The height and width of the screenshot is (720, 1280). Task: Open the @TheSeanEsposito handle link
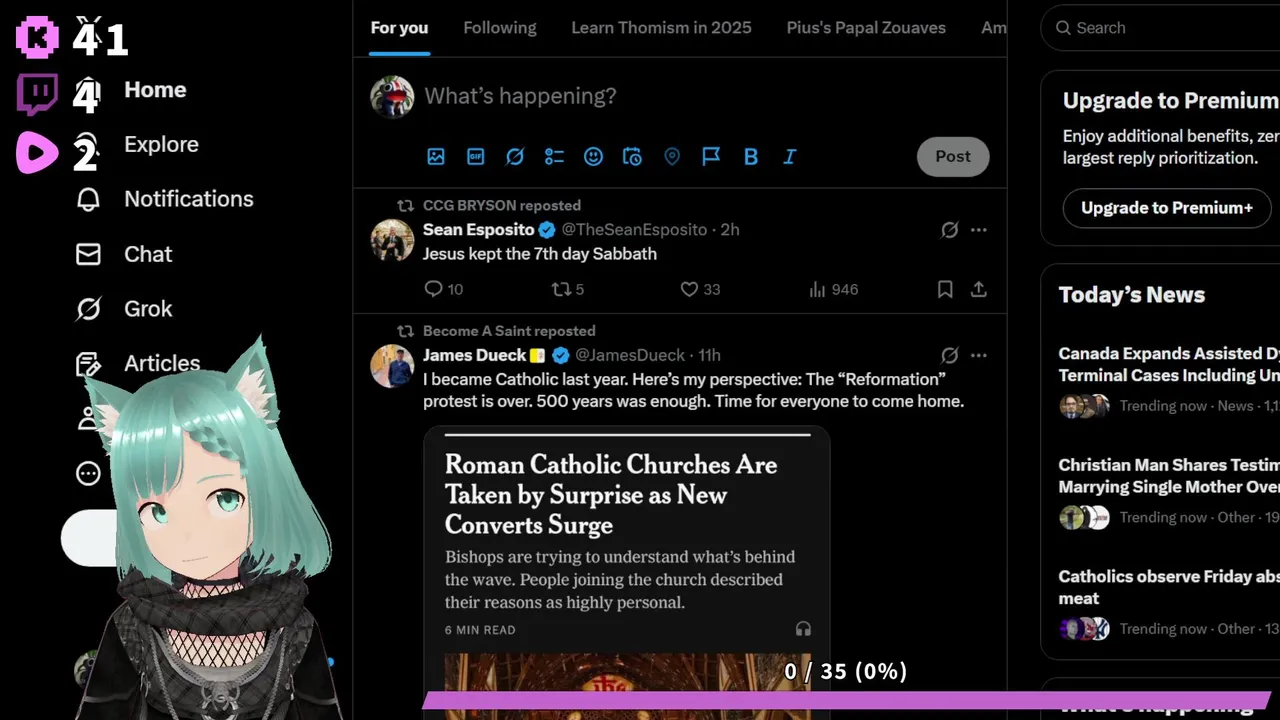tap(636, 230)
